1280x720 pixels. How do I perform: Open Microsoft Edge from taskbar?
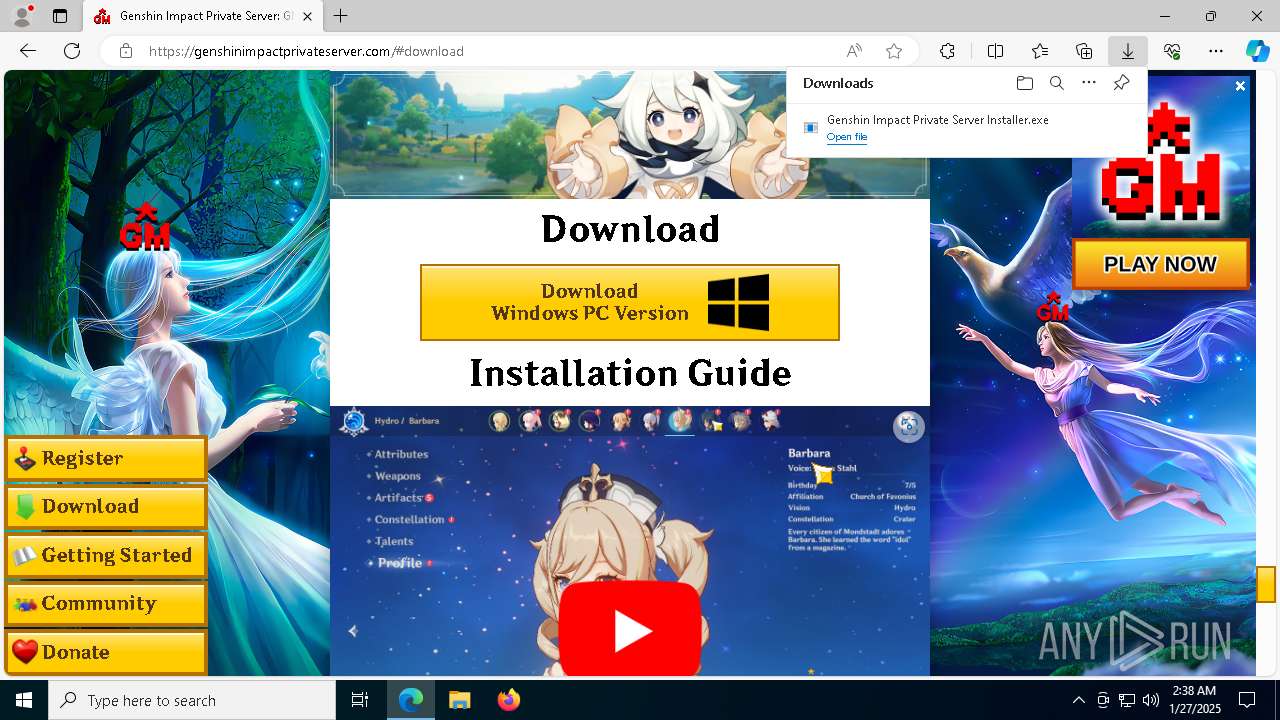click(411, 700)
